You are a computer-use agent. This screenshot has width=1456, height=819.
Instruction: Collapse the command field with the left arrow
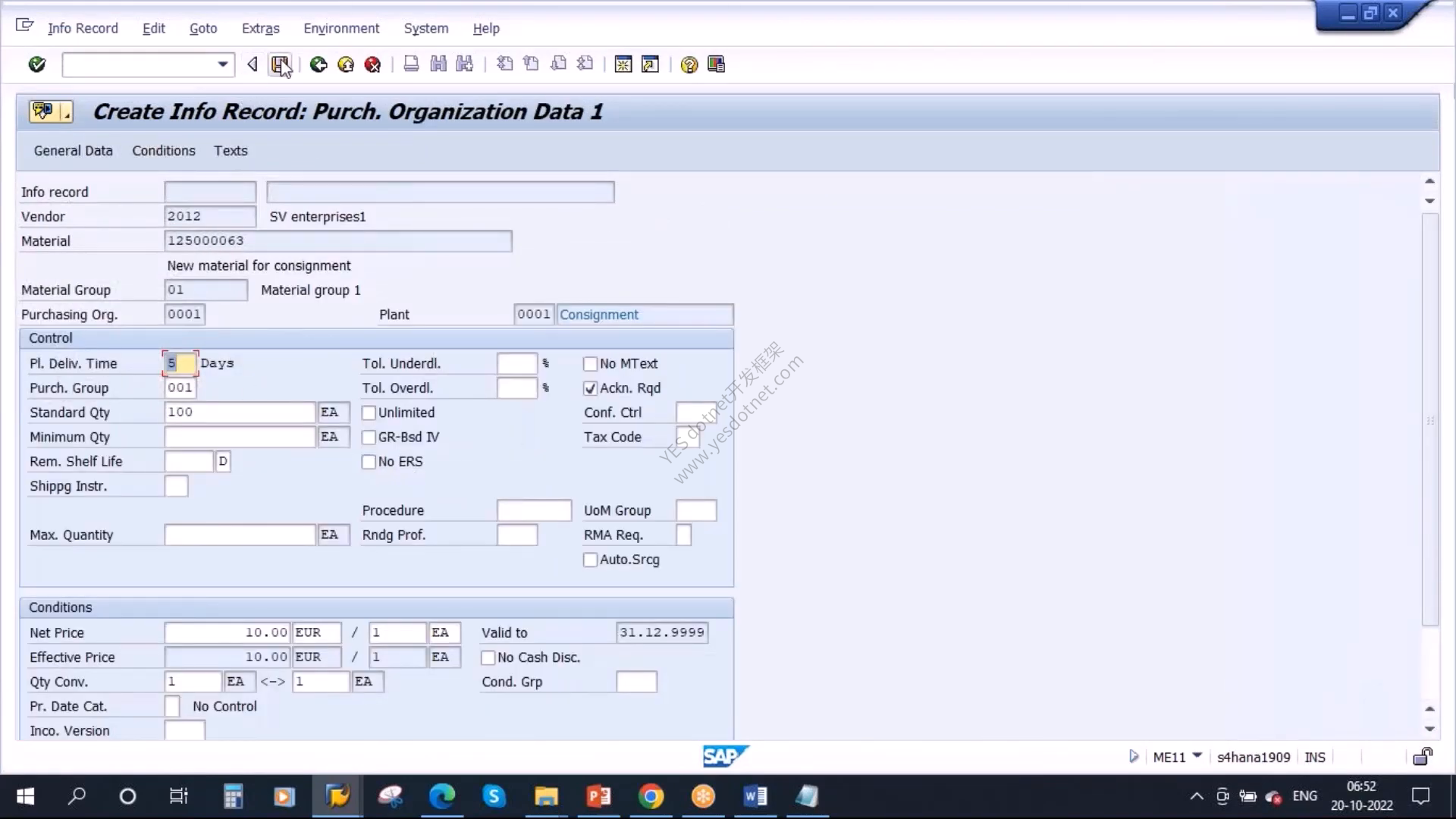[253, 64]
